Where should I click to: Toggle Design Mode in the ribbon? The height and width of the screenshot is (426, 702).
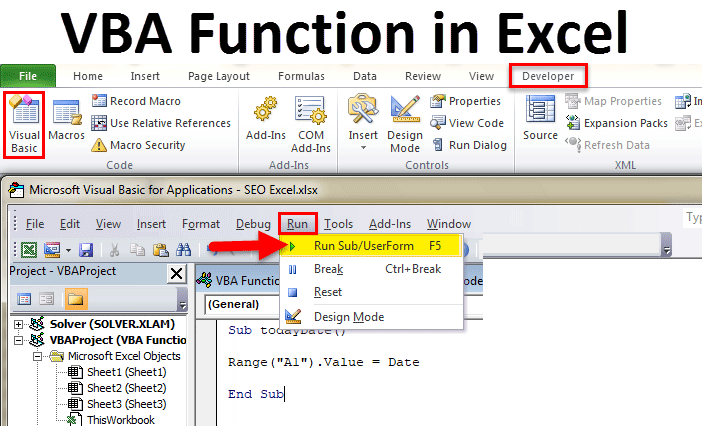[404, 123]
